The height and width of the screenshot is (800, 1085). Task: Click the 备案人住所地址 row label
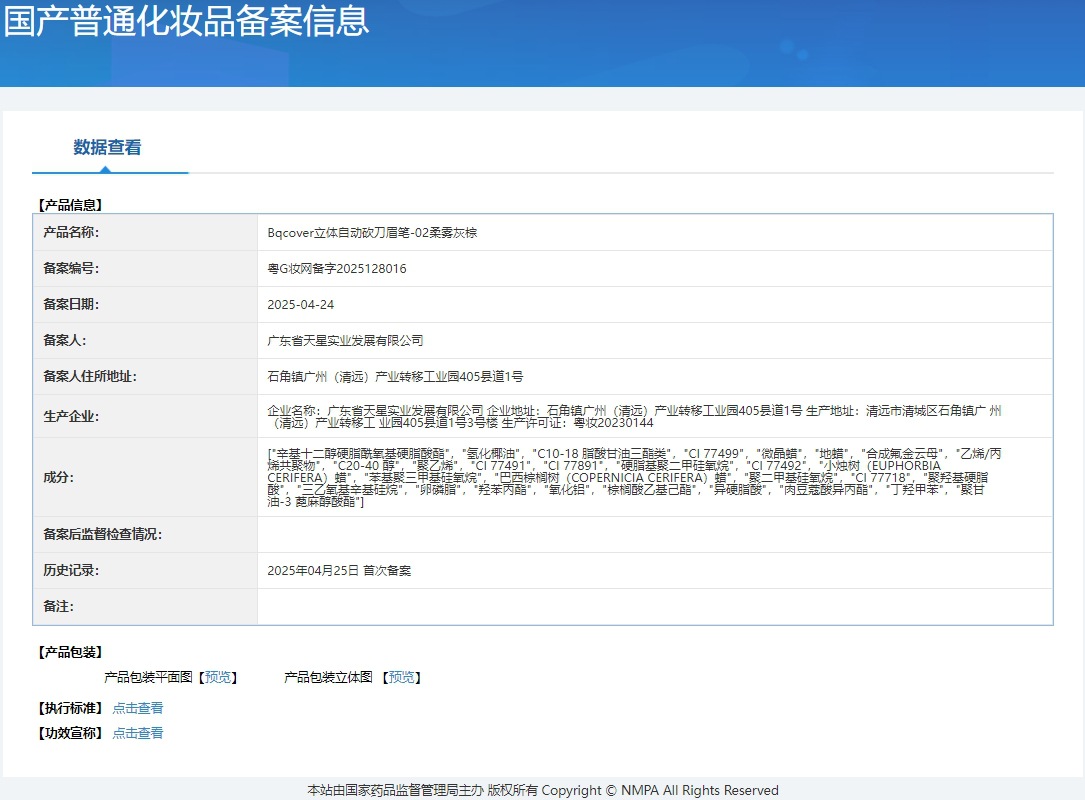tap(90, 376)
